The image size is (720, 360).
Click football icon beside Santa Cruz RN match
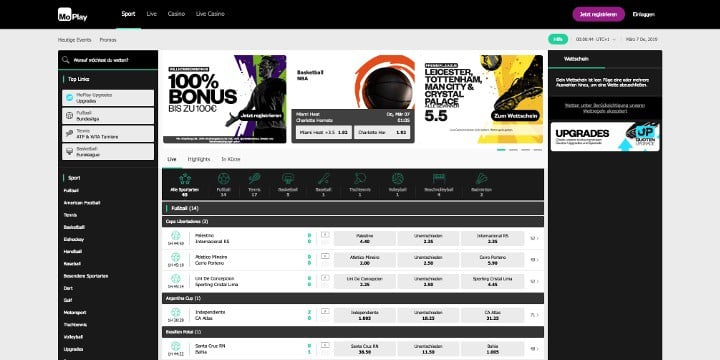coord(176,346)
